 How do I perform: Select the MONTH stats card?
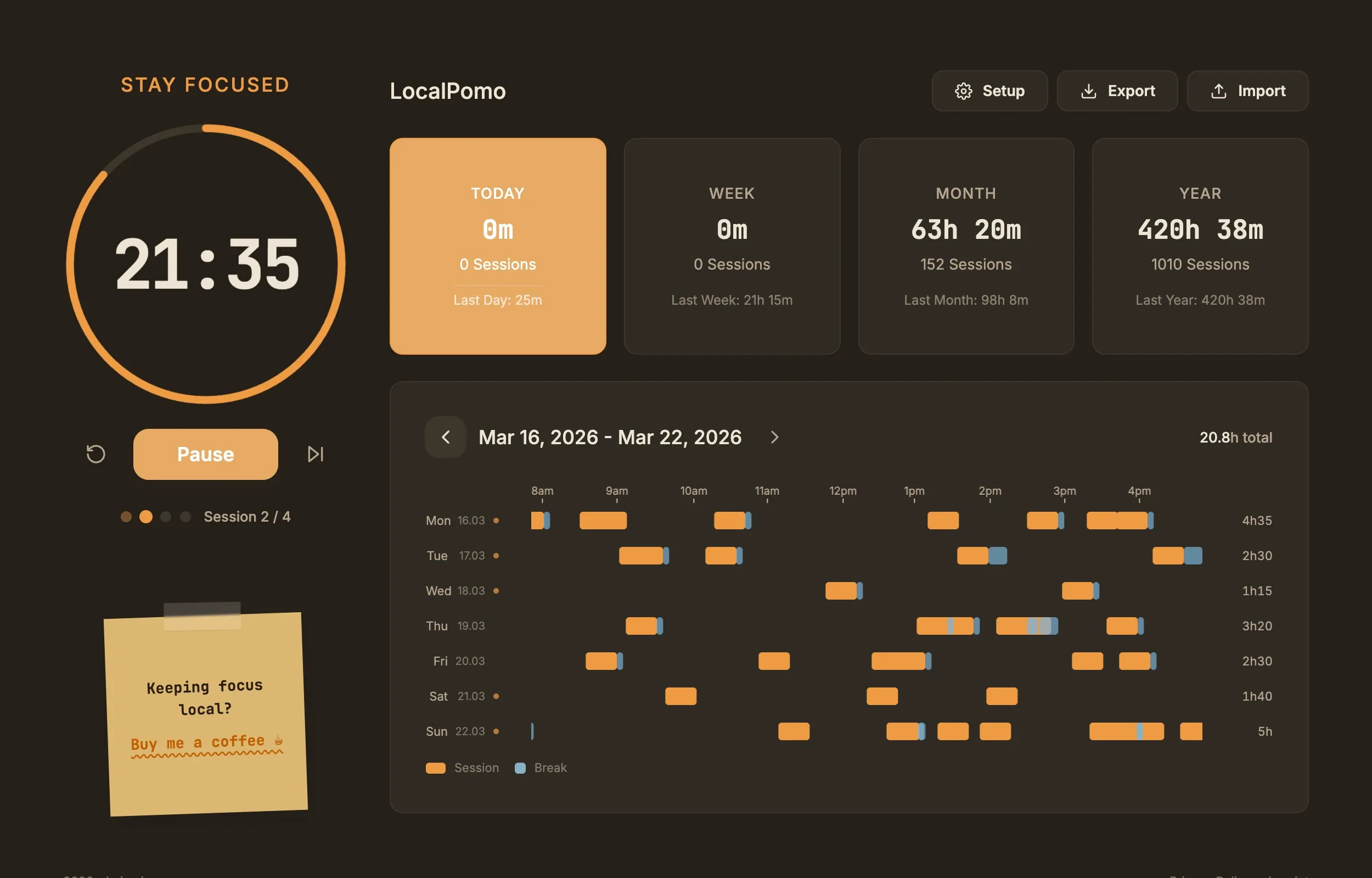point(966,246)
